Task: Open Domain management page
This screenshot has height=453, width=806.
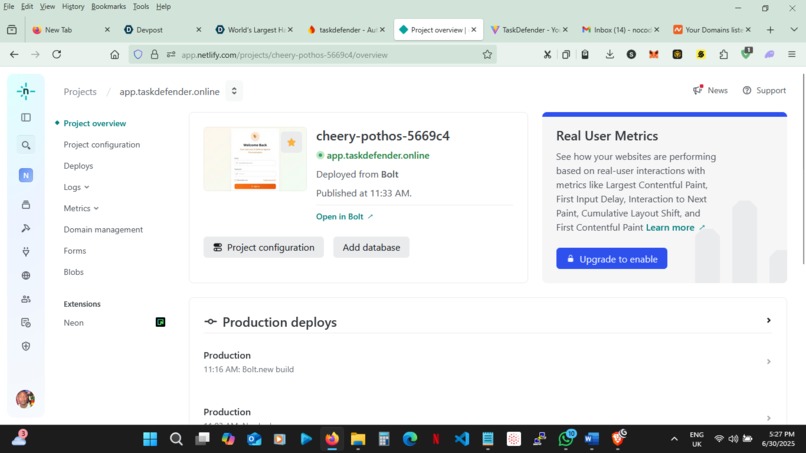Action: (x=103, y=229)
